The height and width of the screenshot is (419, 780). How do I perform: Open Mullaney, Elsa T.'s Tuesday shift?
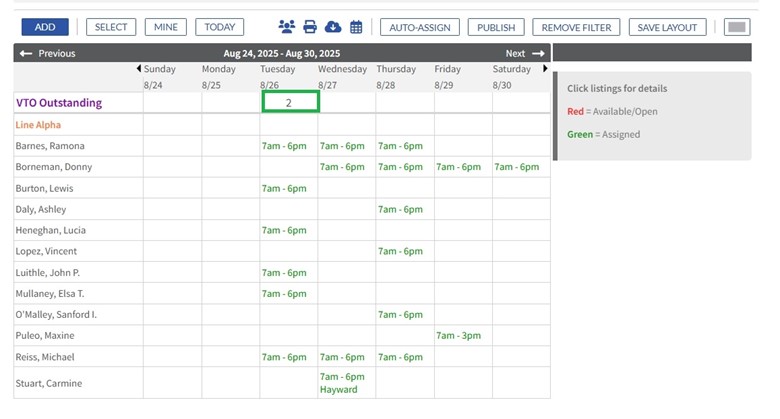point(284,294)
